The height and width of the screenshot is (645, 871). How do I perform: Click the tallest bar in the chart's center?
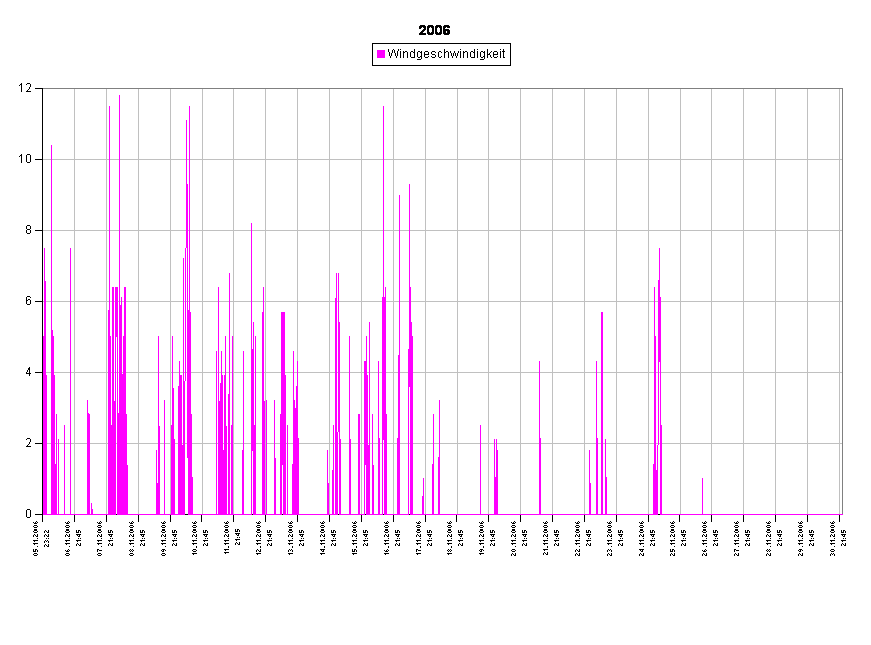pyautogui.click(x=383, y=300)
